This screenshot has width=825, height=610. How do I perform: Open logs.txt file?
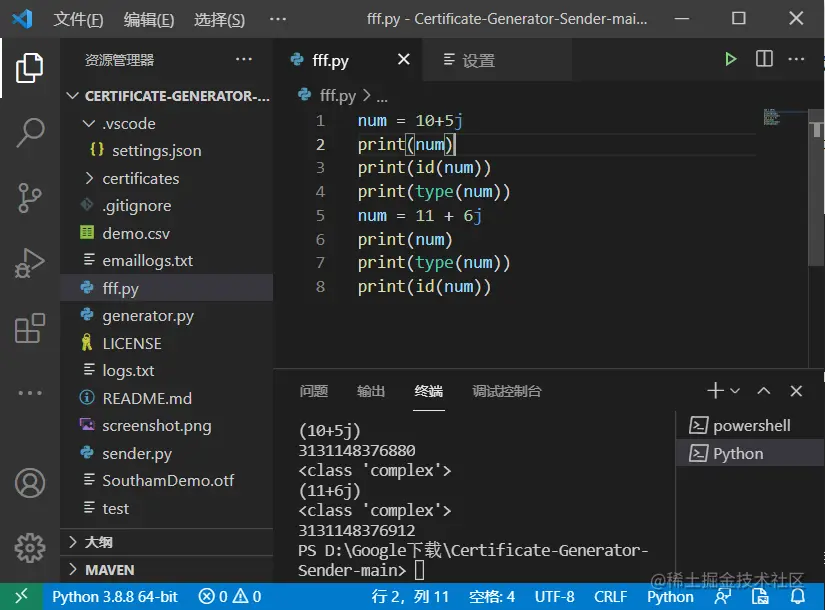click(x=166, y=371)
